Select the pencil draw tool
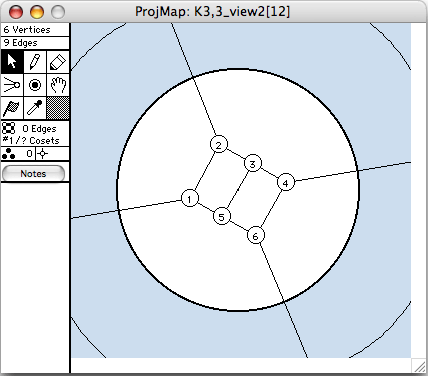Image resolution: width=428 pixels, height=376 pixels. point(35,62)
